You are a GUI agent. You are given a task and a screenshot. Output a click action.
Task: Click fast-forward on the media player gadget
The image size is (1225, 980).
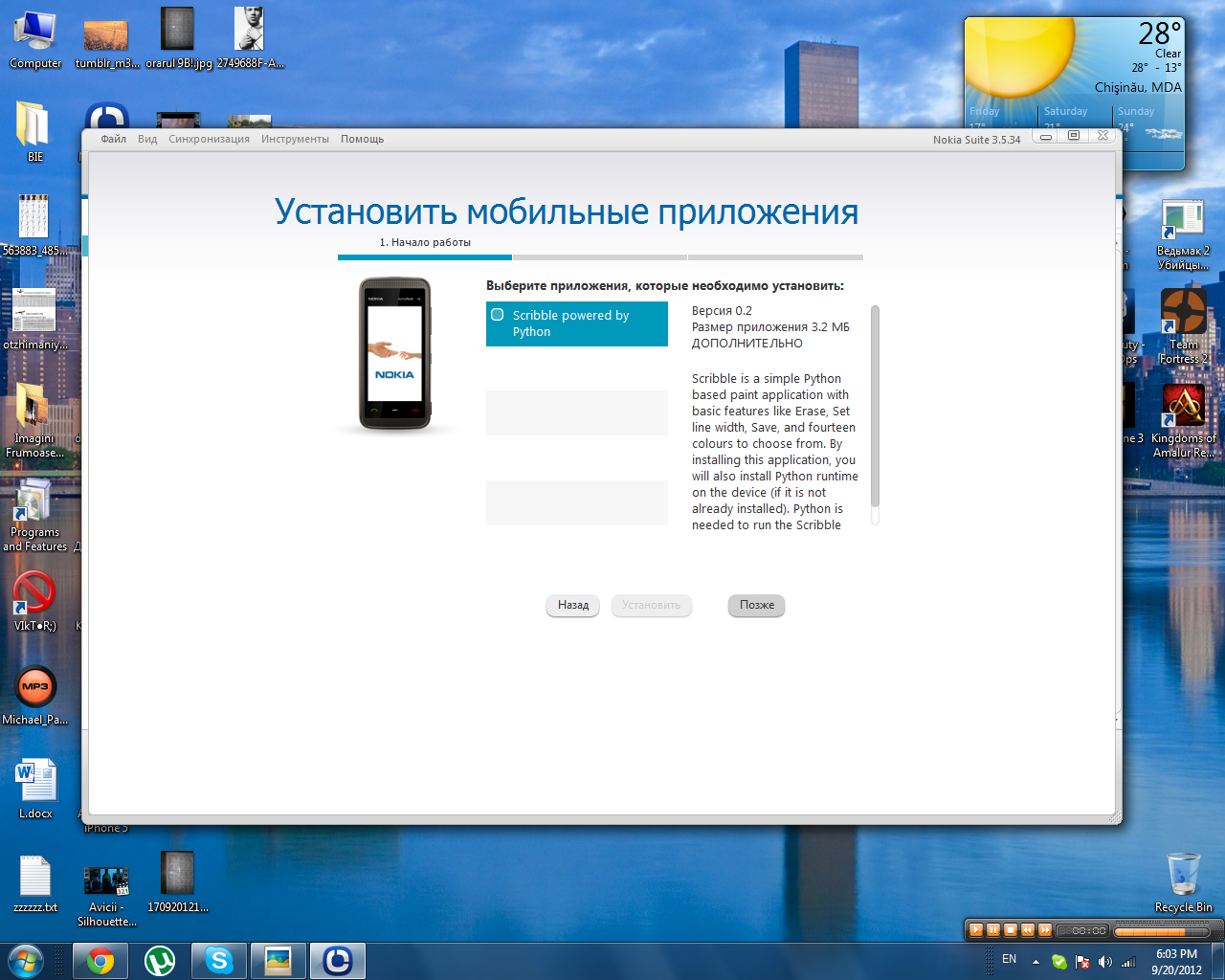[x=1044, y=929]
